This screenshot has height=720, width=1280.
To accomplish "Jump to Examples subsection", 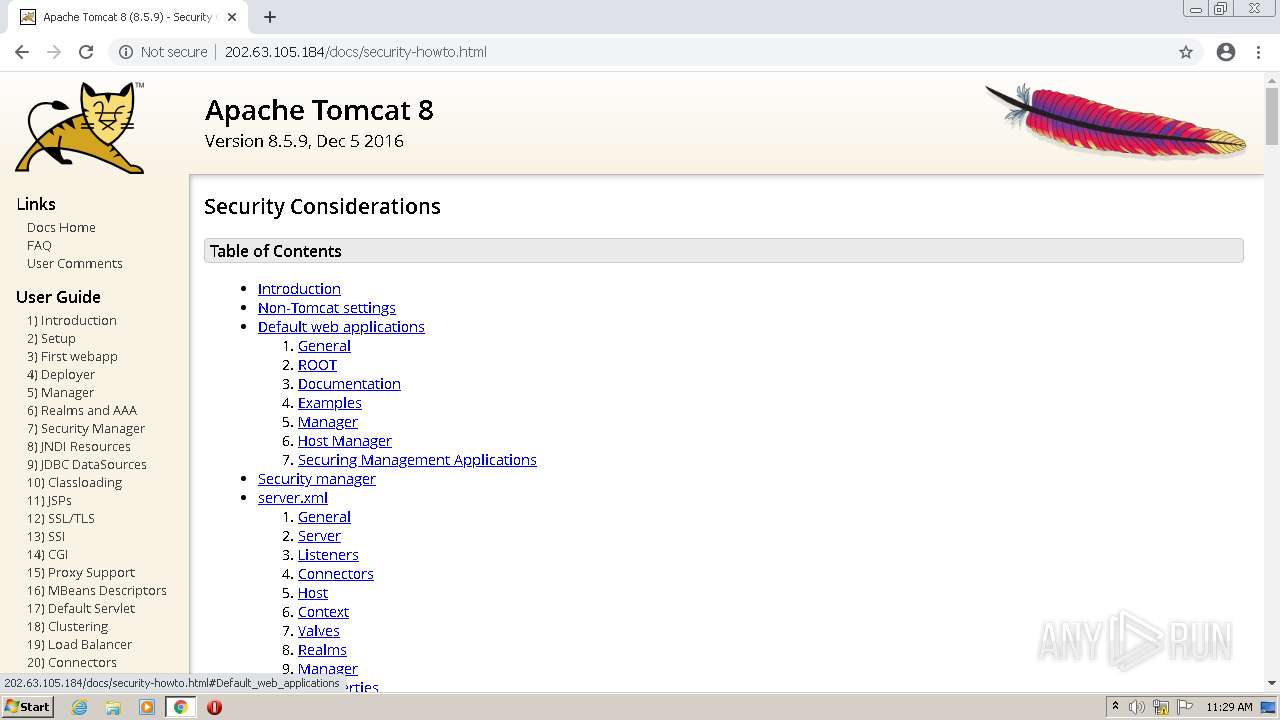I will click(330, 402).
